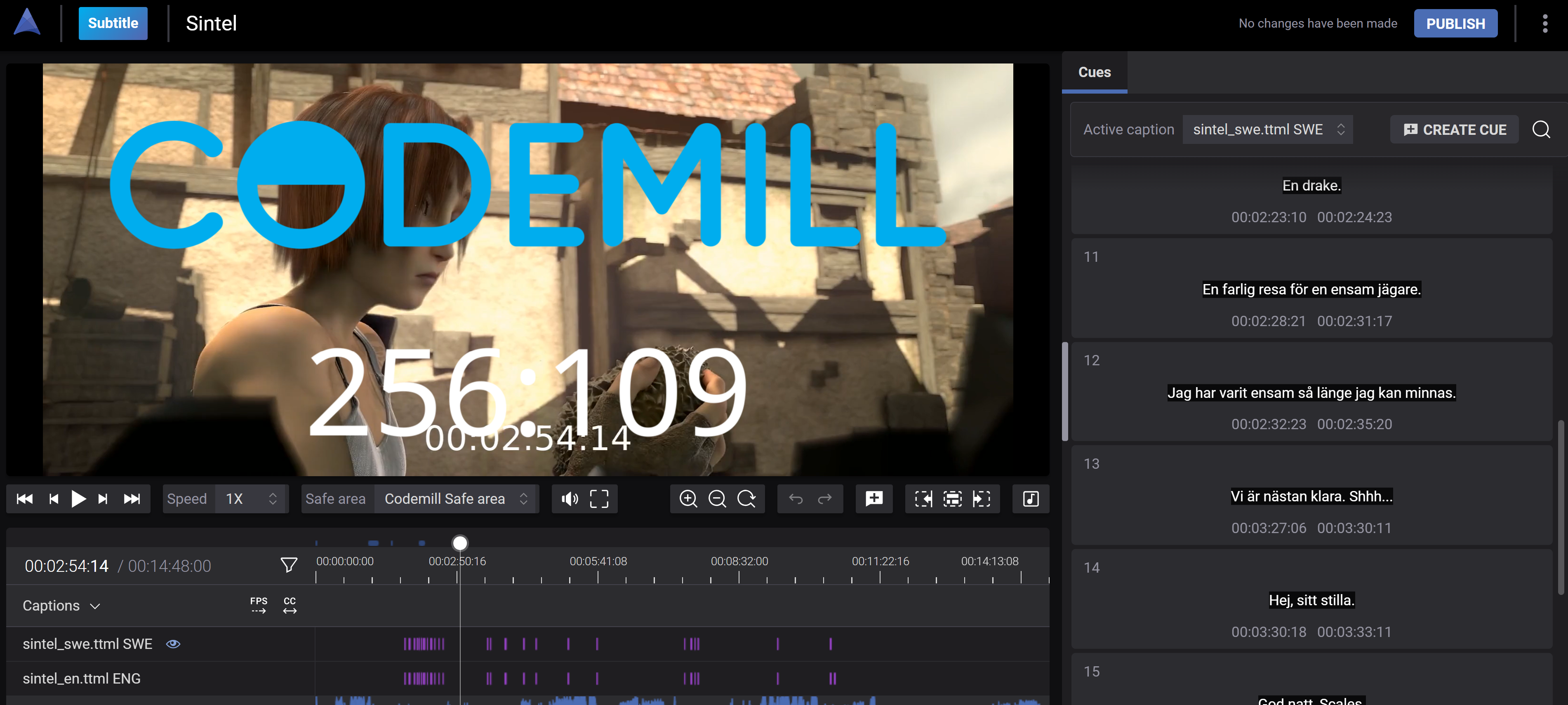Redo the last change

[825, 499]
